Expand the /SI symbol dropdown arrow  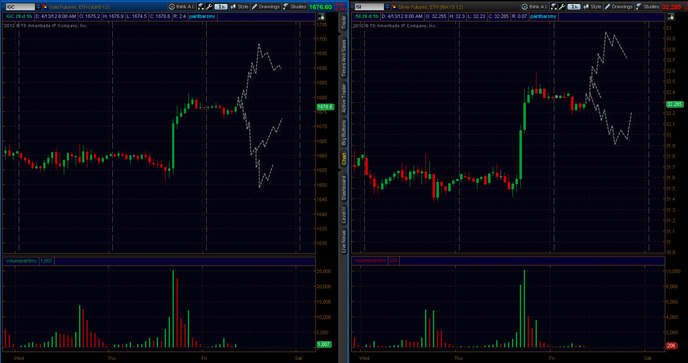click(388, 7)
